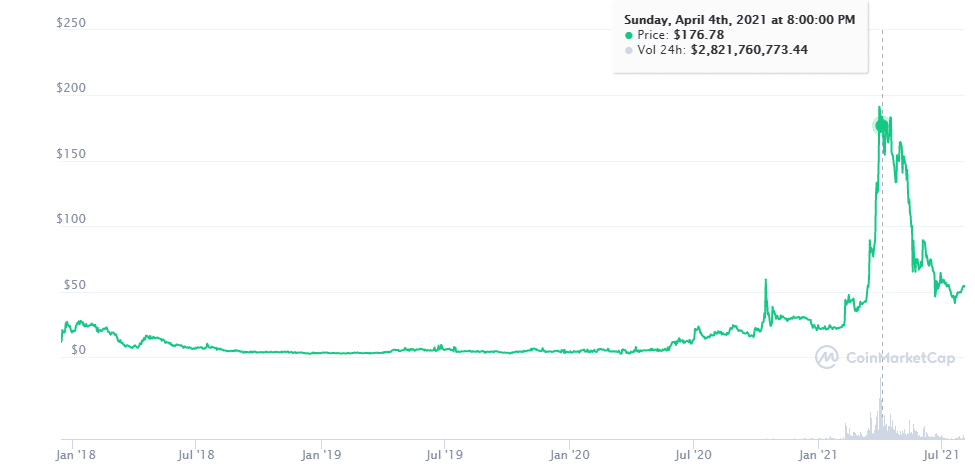Click the CoinMarketCap watermark logo icon
Screen dimensions: 975x474
click(x=826, y=357)
